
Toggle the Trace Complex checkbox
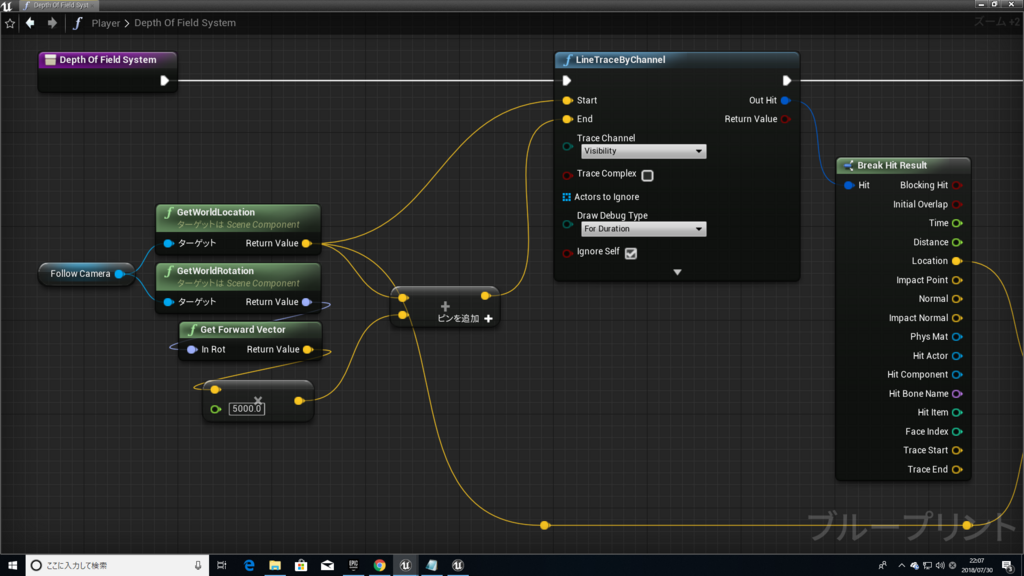point(647,176)
